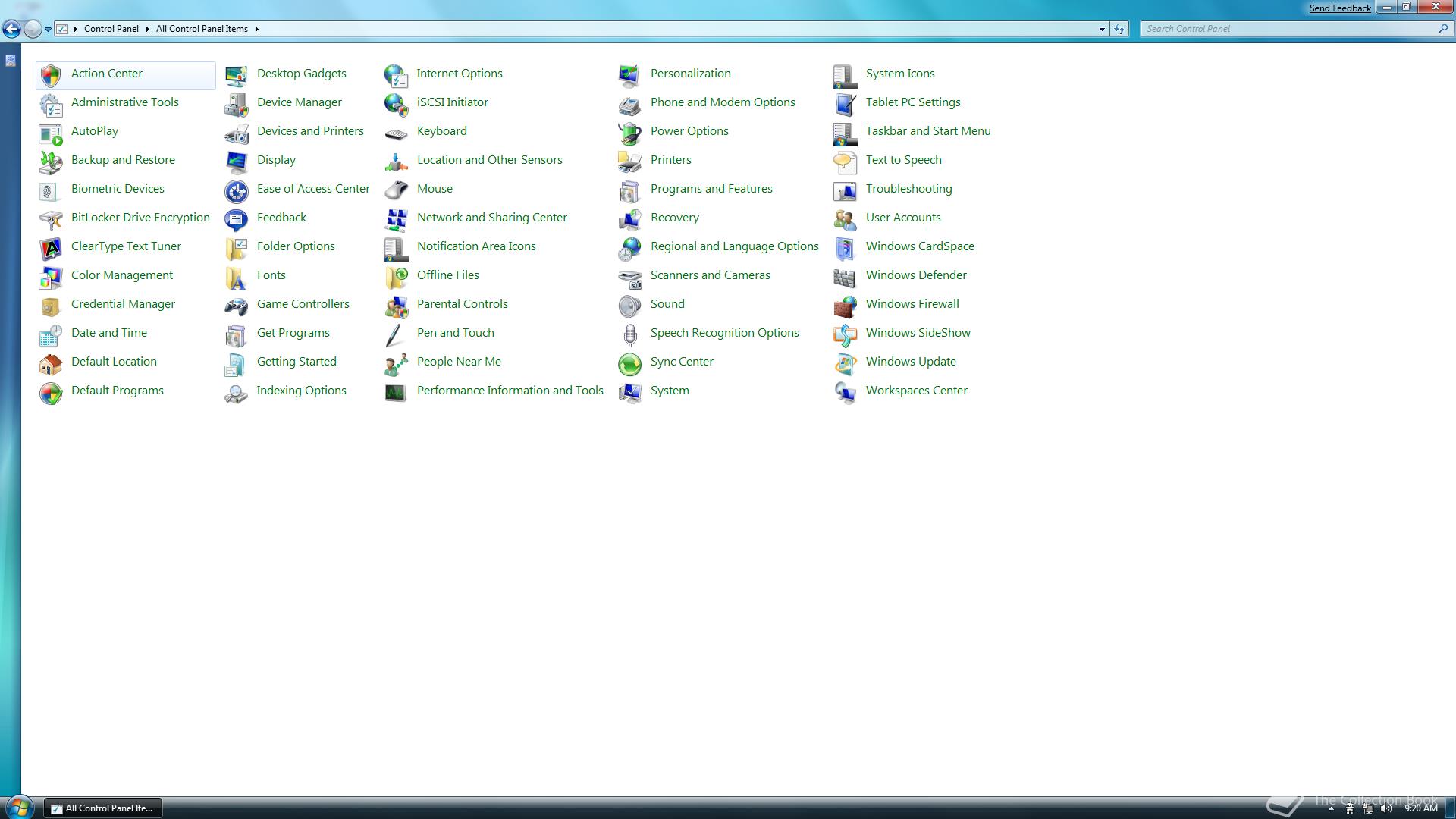Open the Display link

coord(276,160)
